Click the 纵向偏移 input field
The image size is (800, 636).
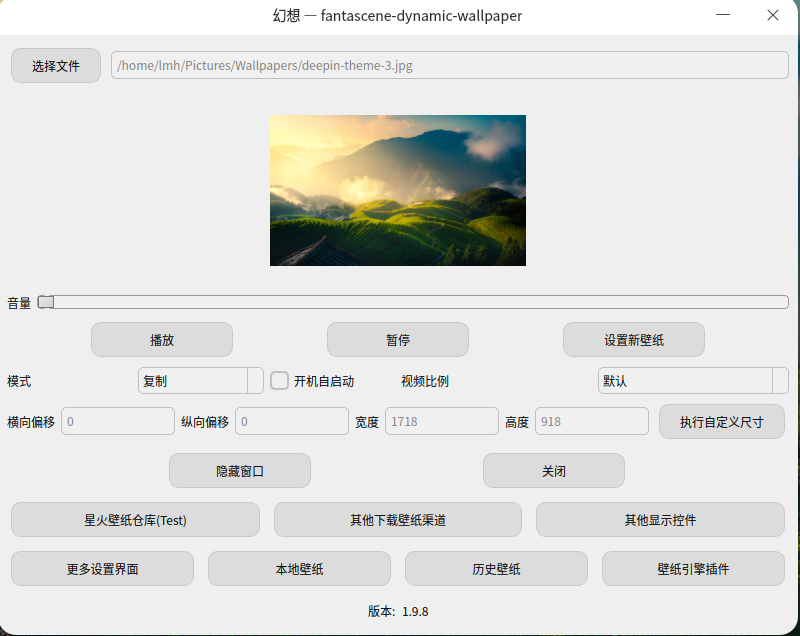pyautogui.click(x=292, y=421)
